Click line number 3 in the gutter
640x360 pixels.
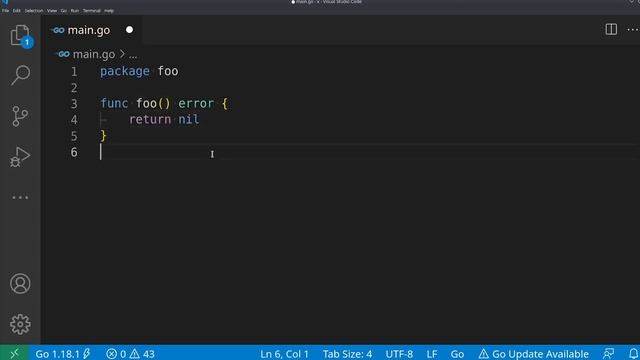tap(74, 104)
